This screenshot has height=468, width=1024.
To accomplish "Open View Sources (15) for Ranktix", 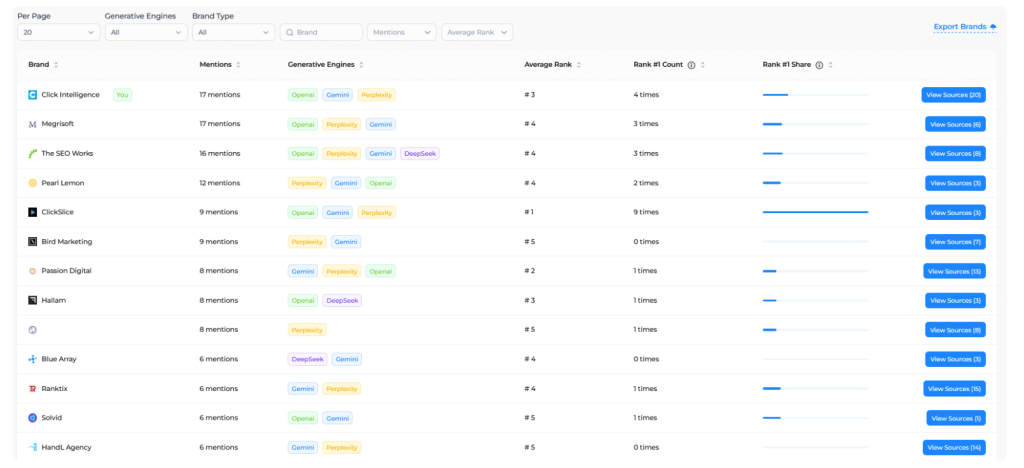I will click(x=954, y=388).
